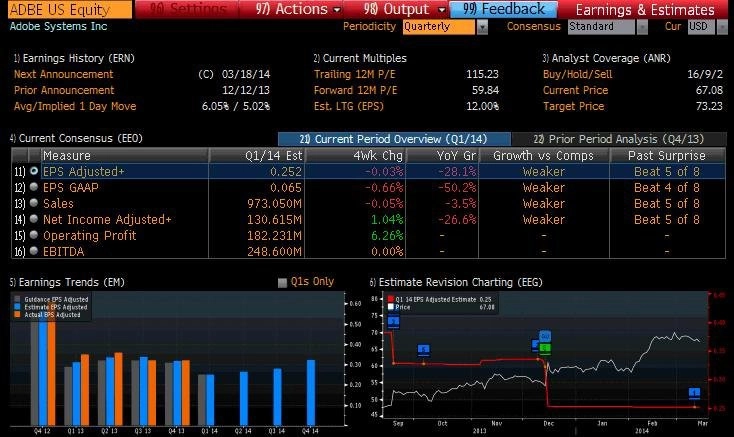Click the blue Estimate EPS Adjusted legend swatch
Image resolution: width=734 pixels, height=437 pixels.
click(x=17, y=307)
